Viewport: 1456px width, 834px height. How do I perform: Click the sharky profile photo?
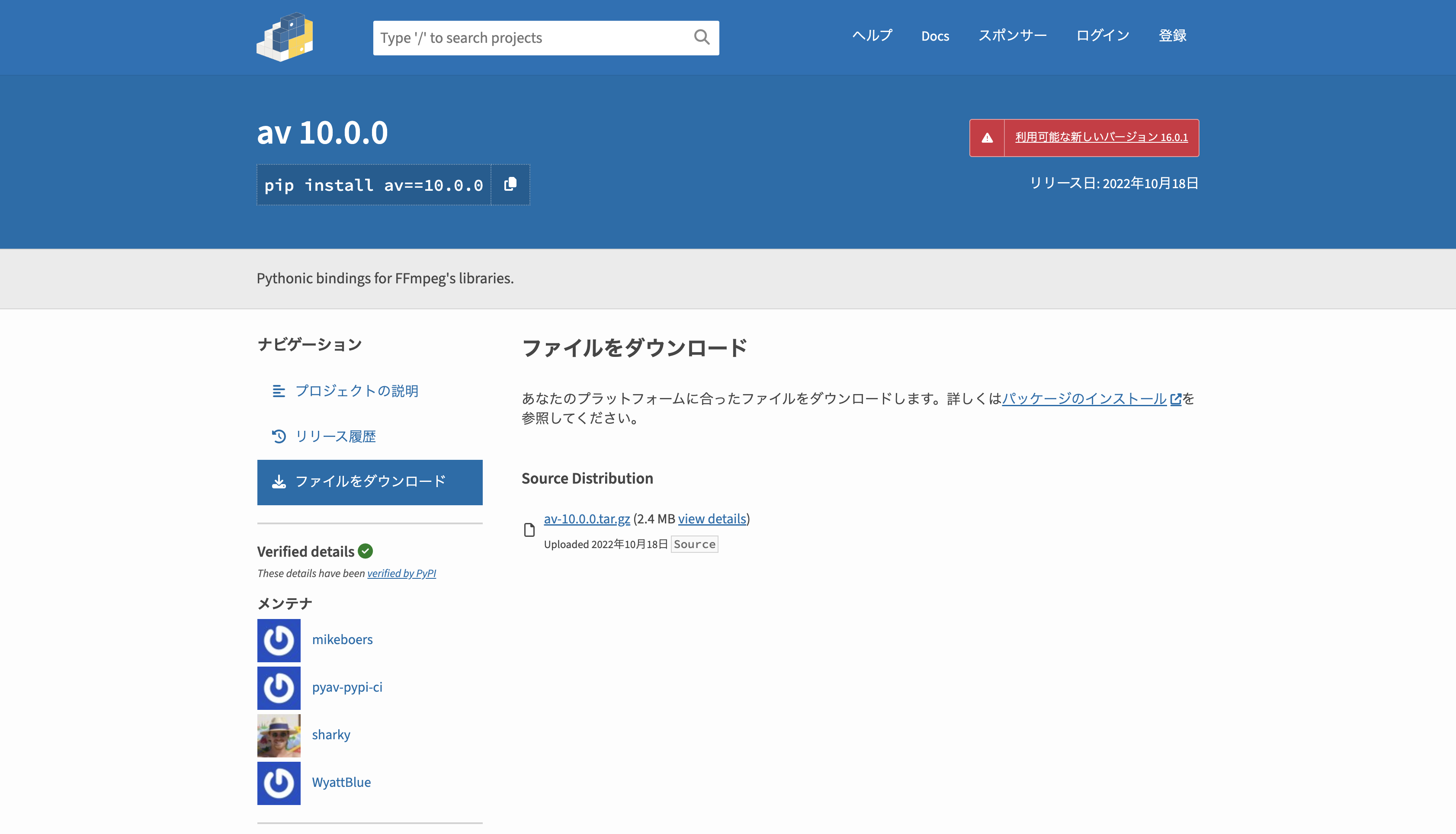point(279,735)
